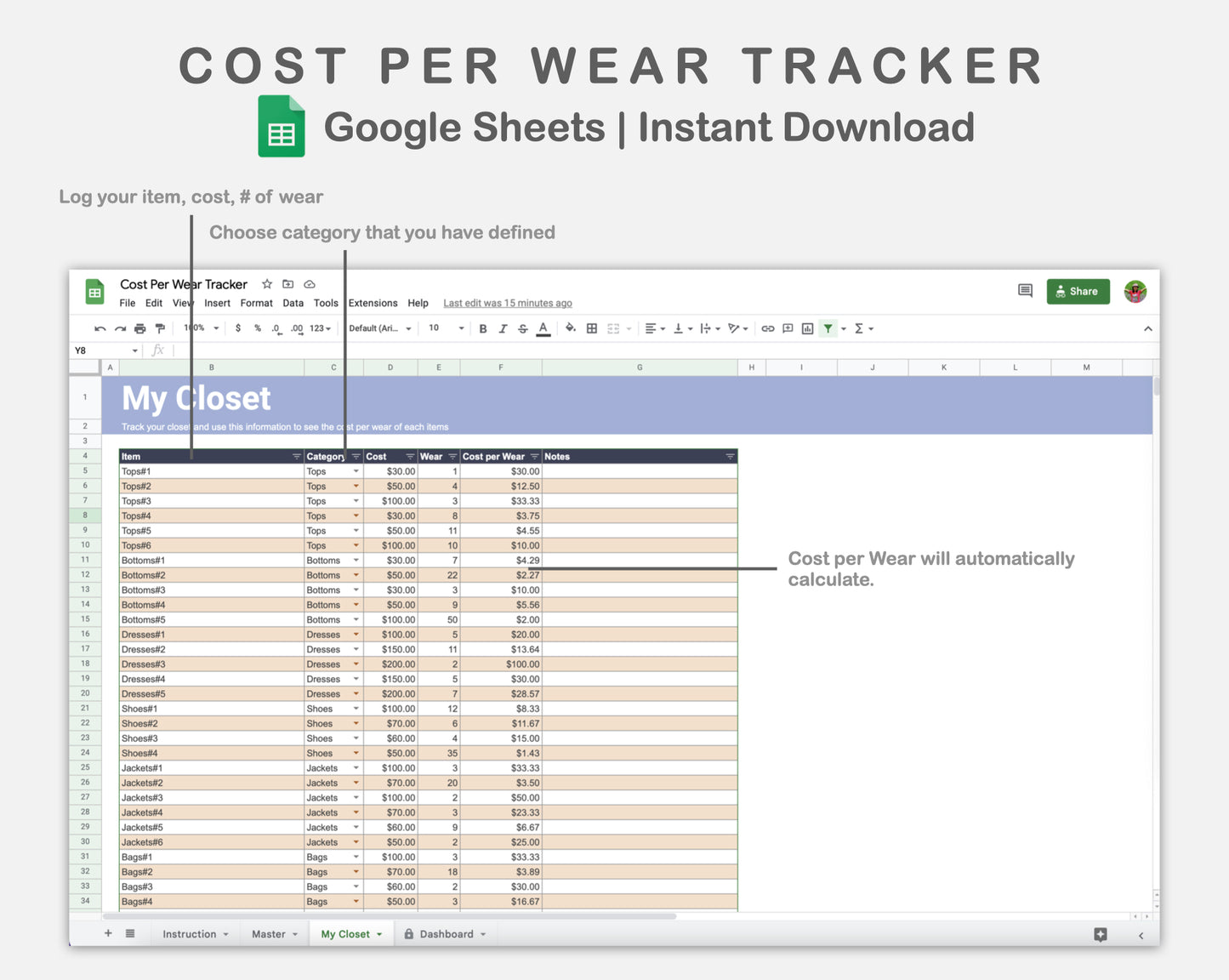Viewport: 1229px width, 980px height.
Task: Open the Category dropdown for Tops#1
Action: [x=356, y=470]
